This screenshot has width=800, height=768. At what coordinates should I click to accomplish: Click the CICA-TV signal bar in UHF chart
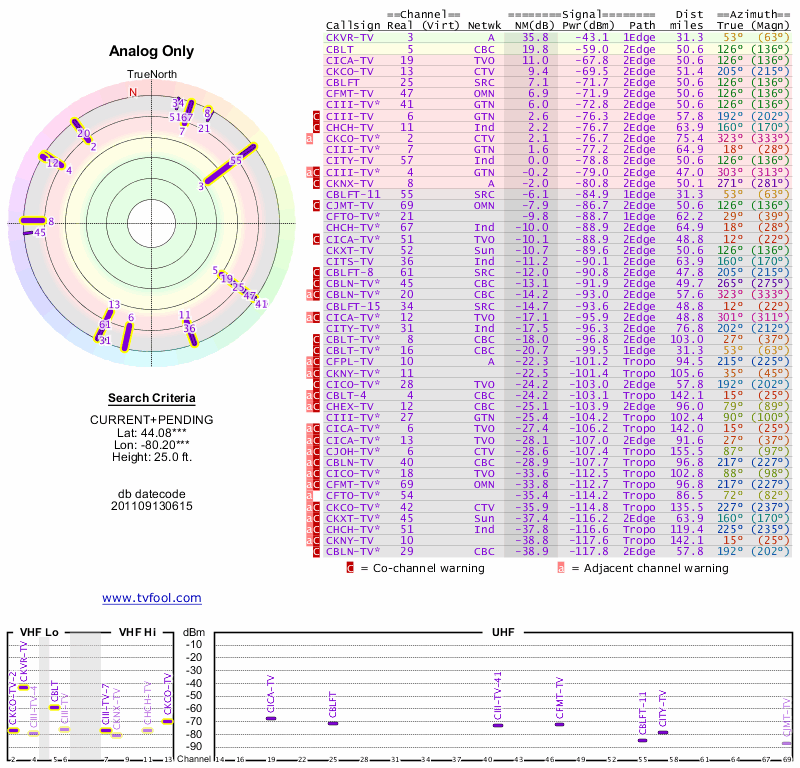tap(271, 718)
